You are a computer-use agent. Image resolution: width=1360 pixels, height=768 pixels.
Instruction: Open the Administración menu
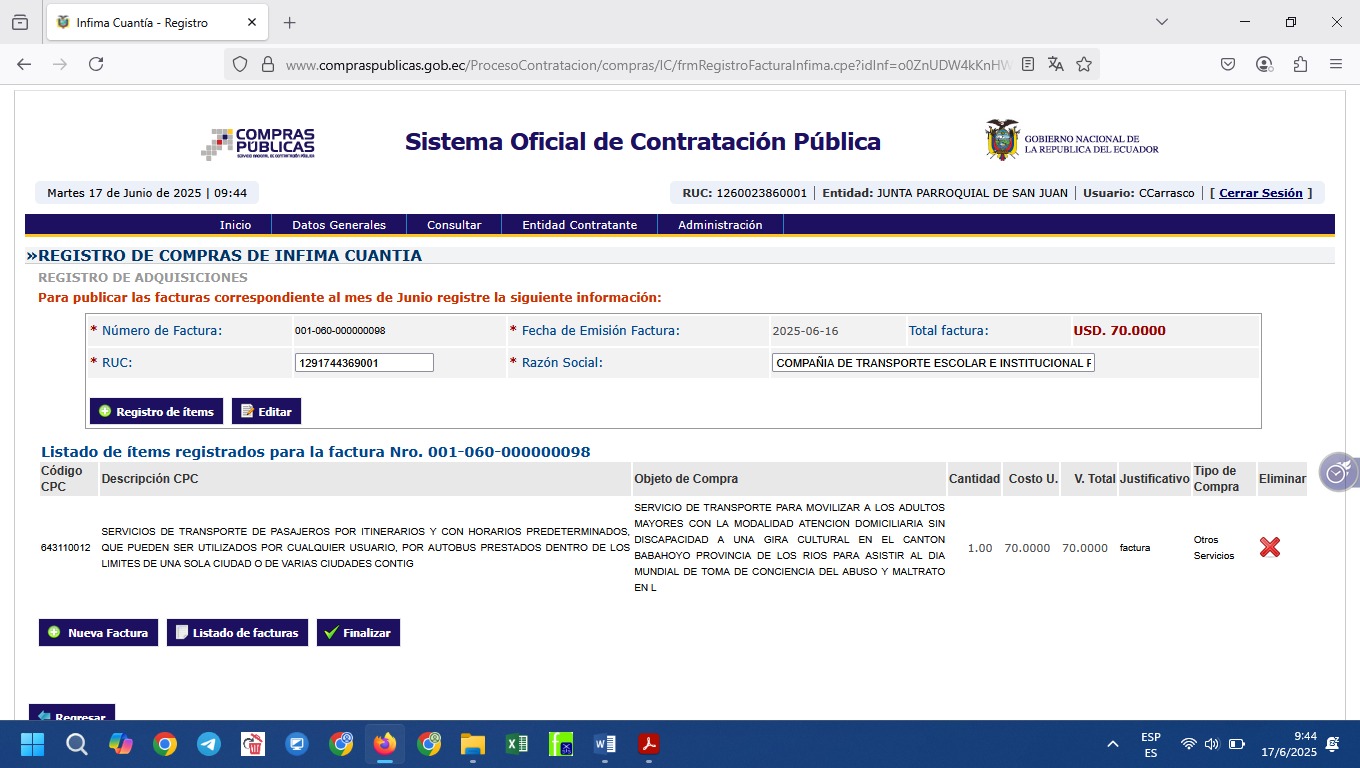[x=720, y=225]
